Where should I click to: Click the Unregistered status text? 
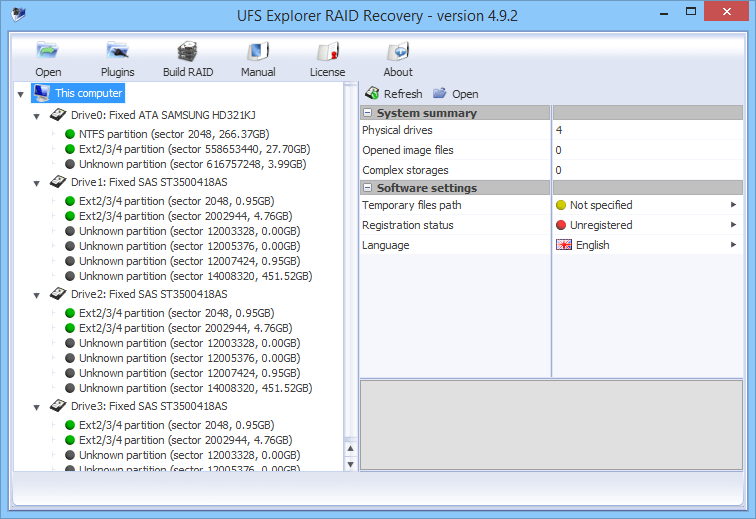(601, 225)
